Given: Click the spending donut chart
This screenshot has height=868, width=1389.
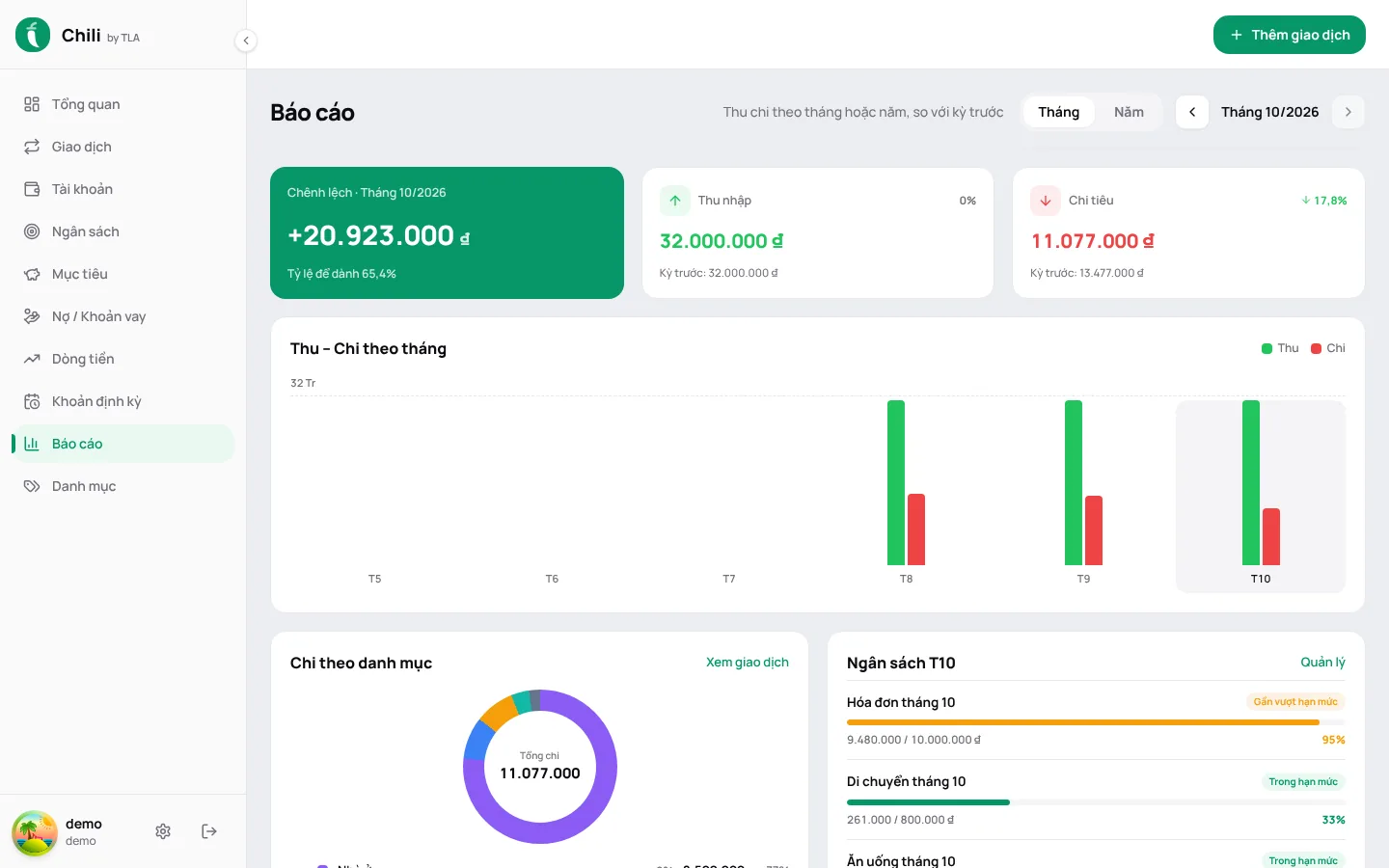Looking at the screenshot, I should point(540,767).
